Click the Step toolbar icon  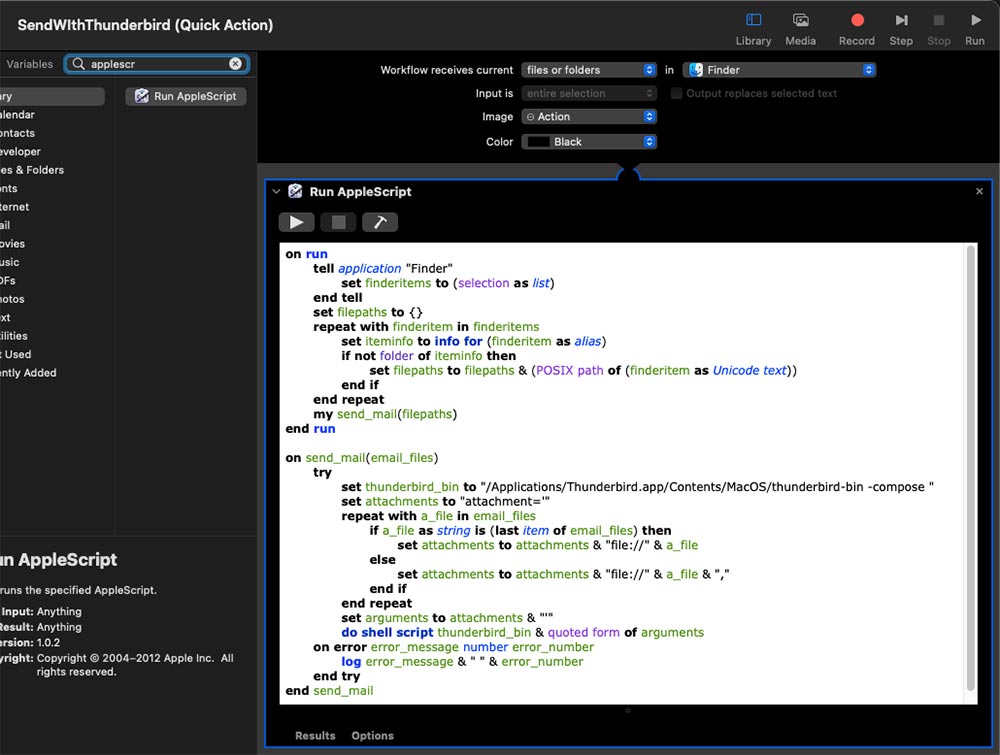pos(901,20)
